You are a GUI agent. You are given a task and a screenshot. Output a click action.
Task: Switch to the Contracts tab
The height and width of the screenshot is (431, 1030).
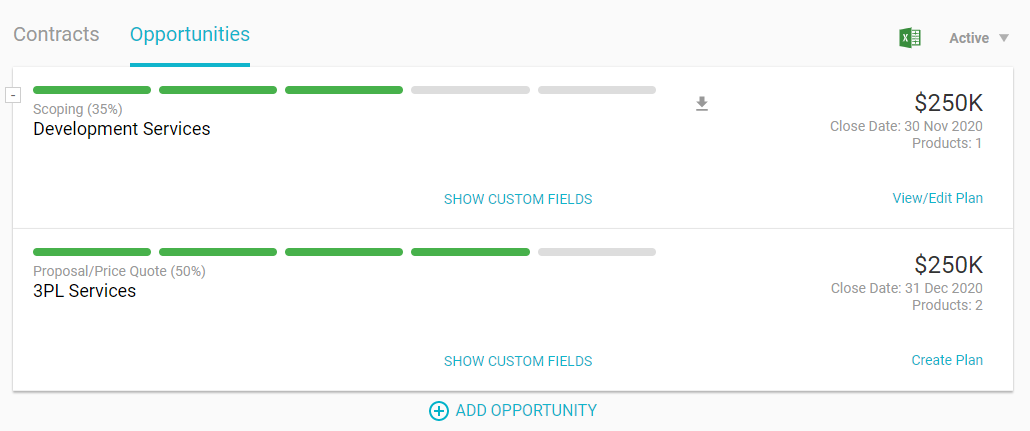(56, 35)
